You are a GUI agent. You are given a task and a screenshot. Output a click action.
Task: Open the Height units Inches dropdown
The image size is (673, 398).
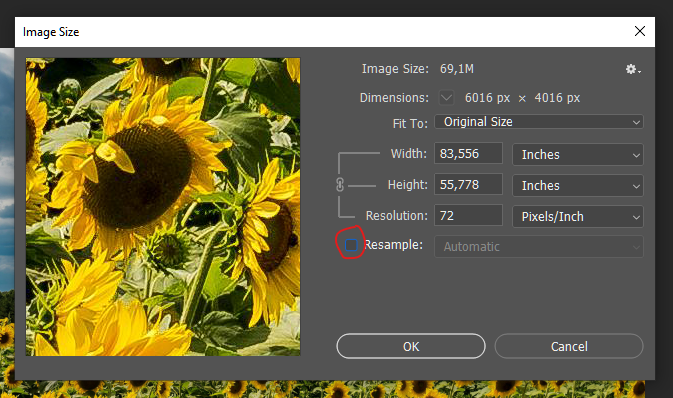[x=578, y=185]
